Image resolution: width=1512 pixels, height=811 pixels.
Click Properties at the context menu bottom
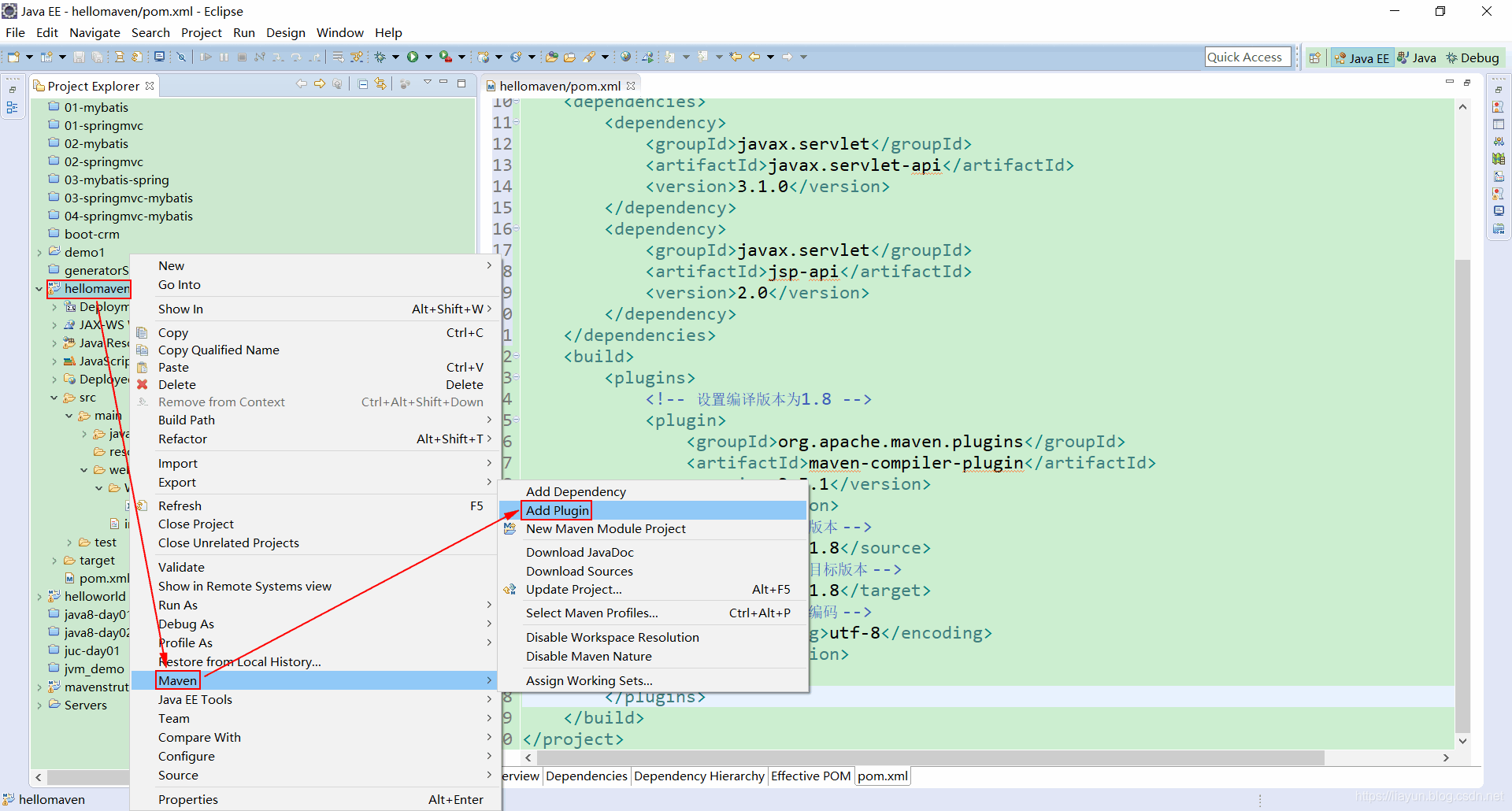(x=314, y=799)
